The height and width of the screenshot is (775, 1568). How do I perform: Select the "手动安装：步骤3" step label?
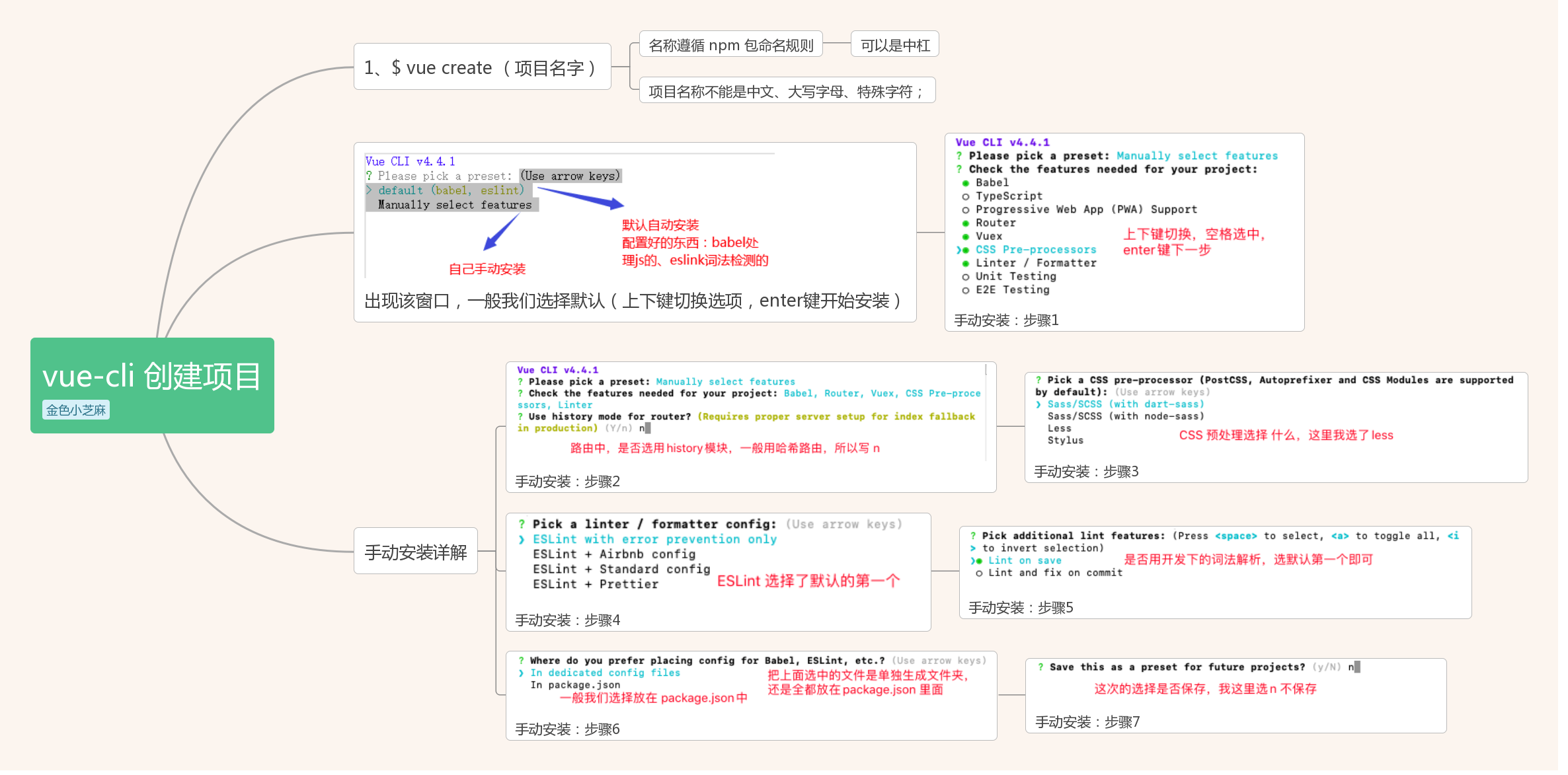click(x=1087, y=471)
